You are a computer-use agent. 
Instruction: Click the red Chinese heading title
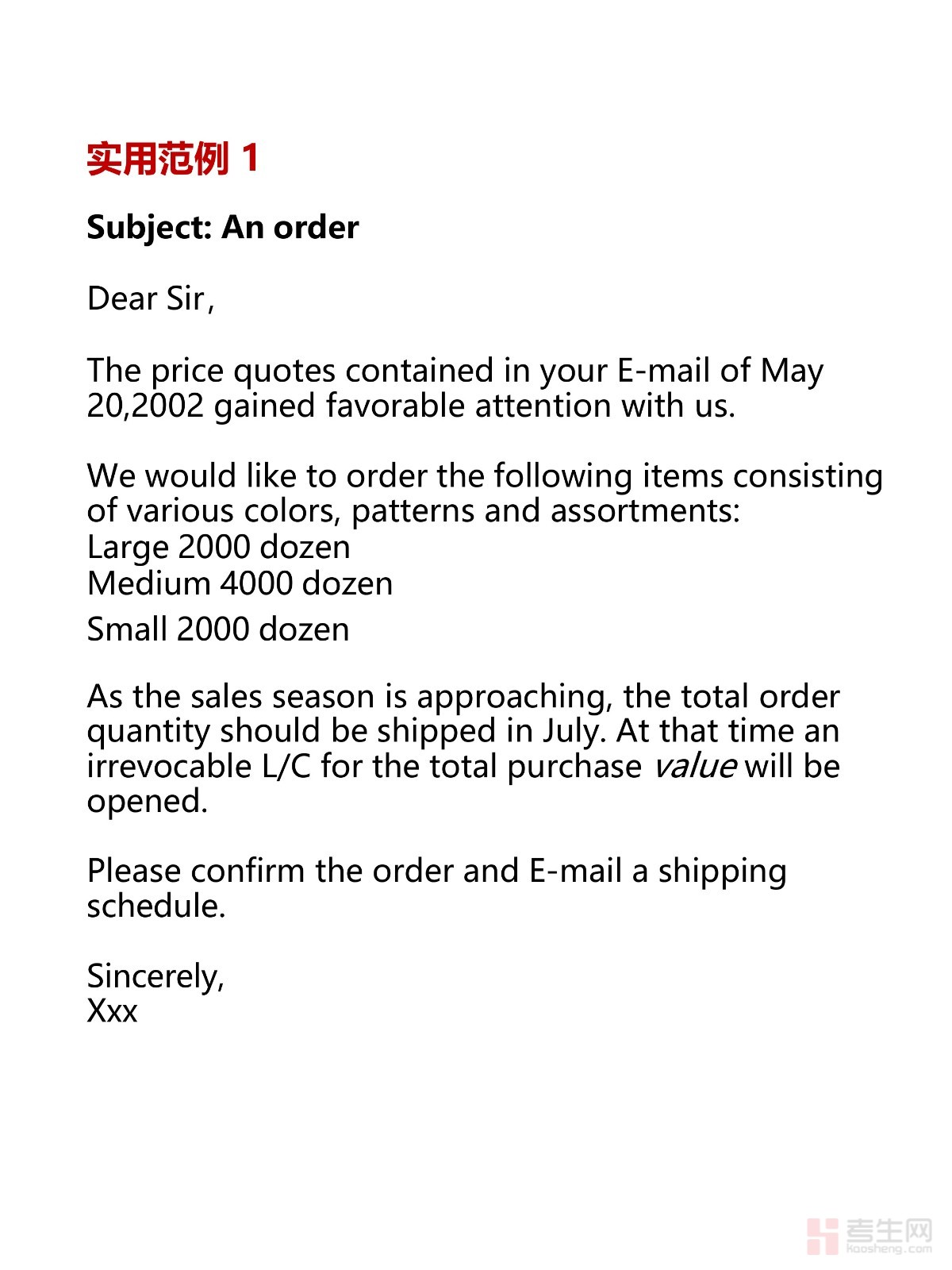click(172, 159)
